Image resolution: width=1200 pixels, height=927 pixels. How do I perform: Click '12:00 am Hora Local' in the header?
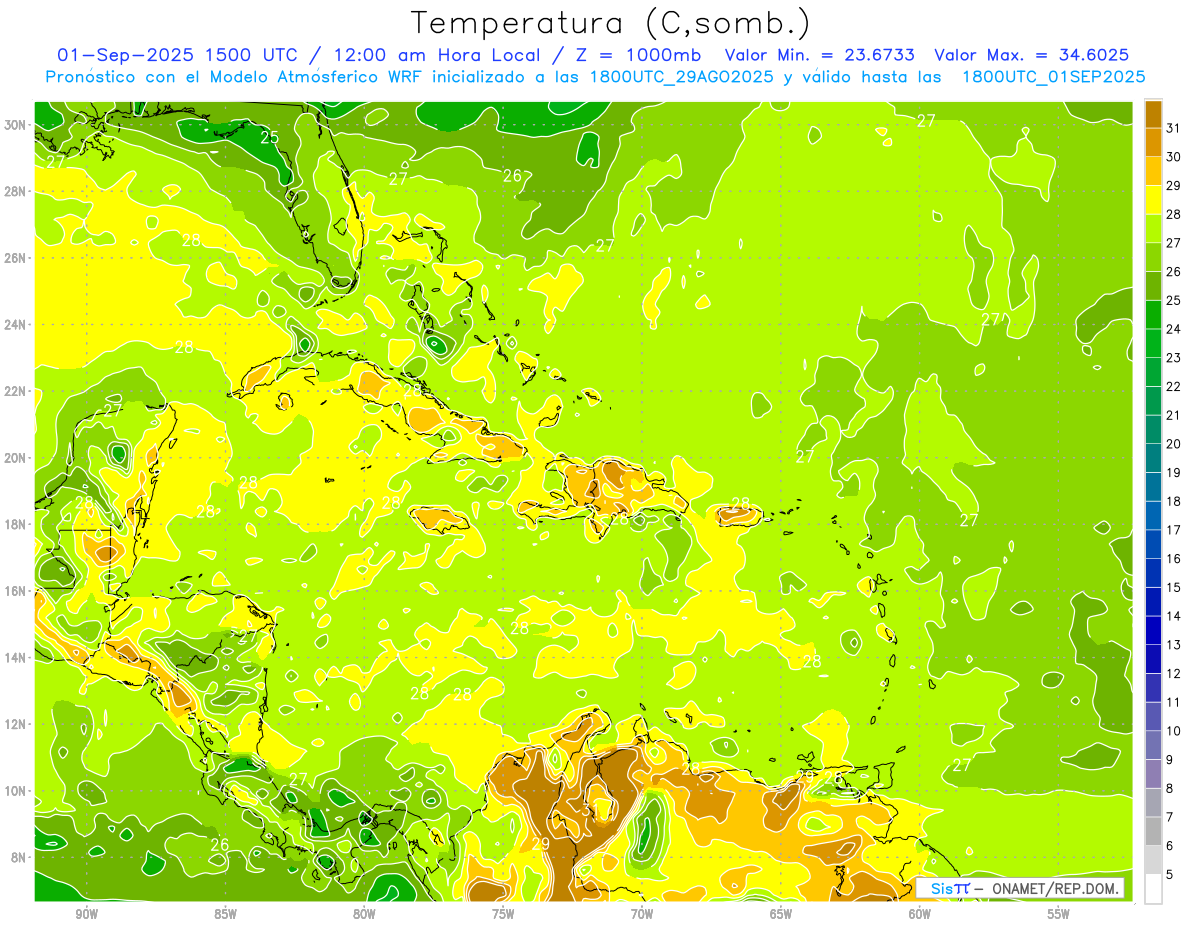pos(435,55)
